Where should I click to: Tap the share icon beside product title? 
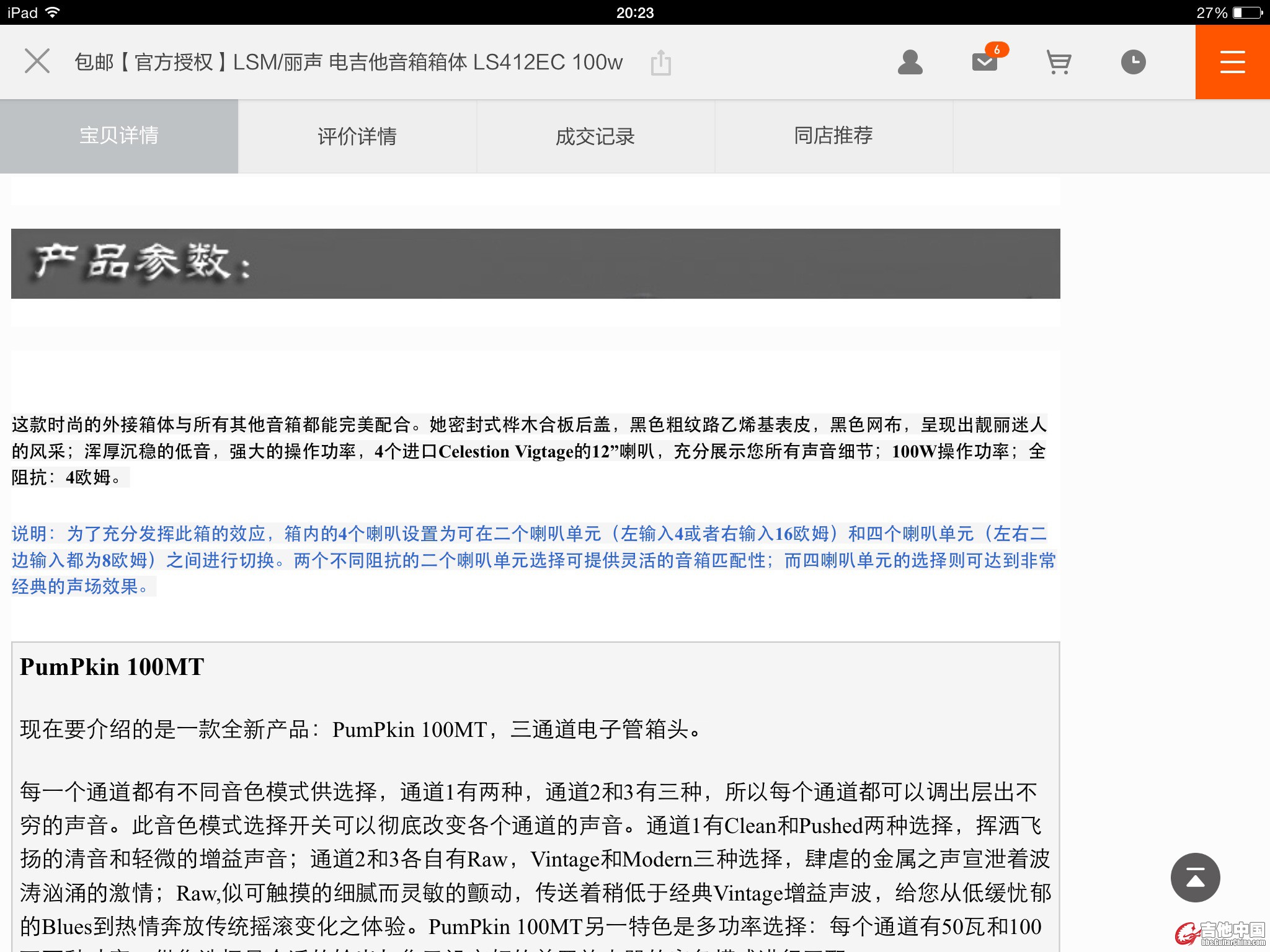661,63
